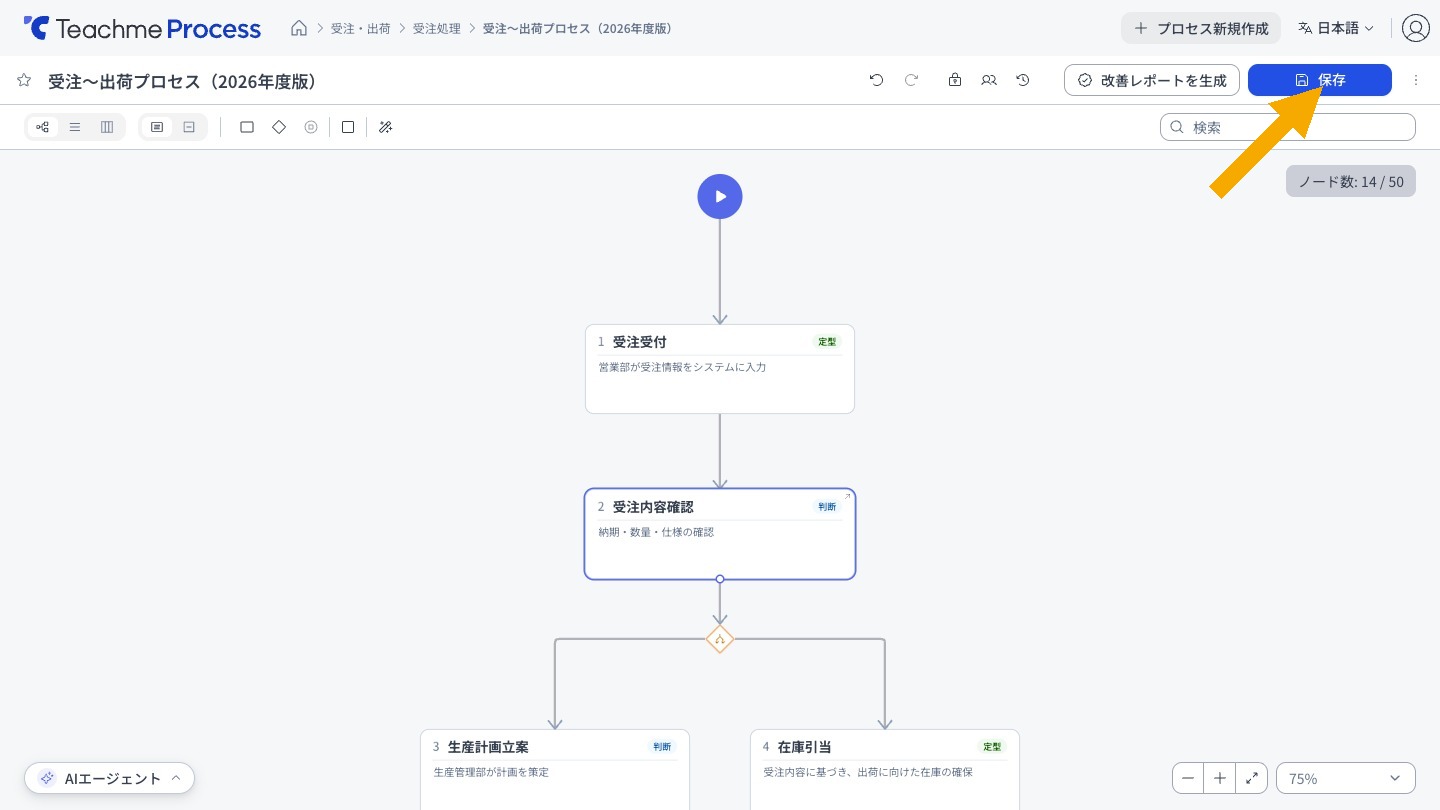This screenshot has height=810, width=1440.
Task: Select the square frame tool
Action: [348, 127]
